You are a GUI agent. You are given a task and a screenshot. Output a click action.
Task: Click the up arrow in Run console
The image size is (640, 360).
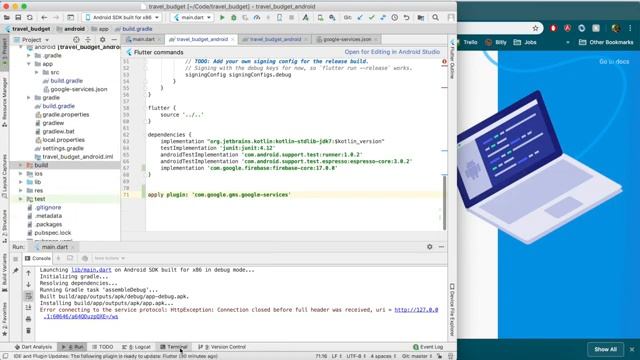pos(29,273)
